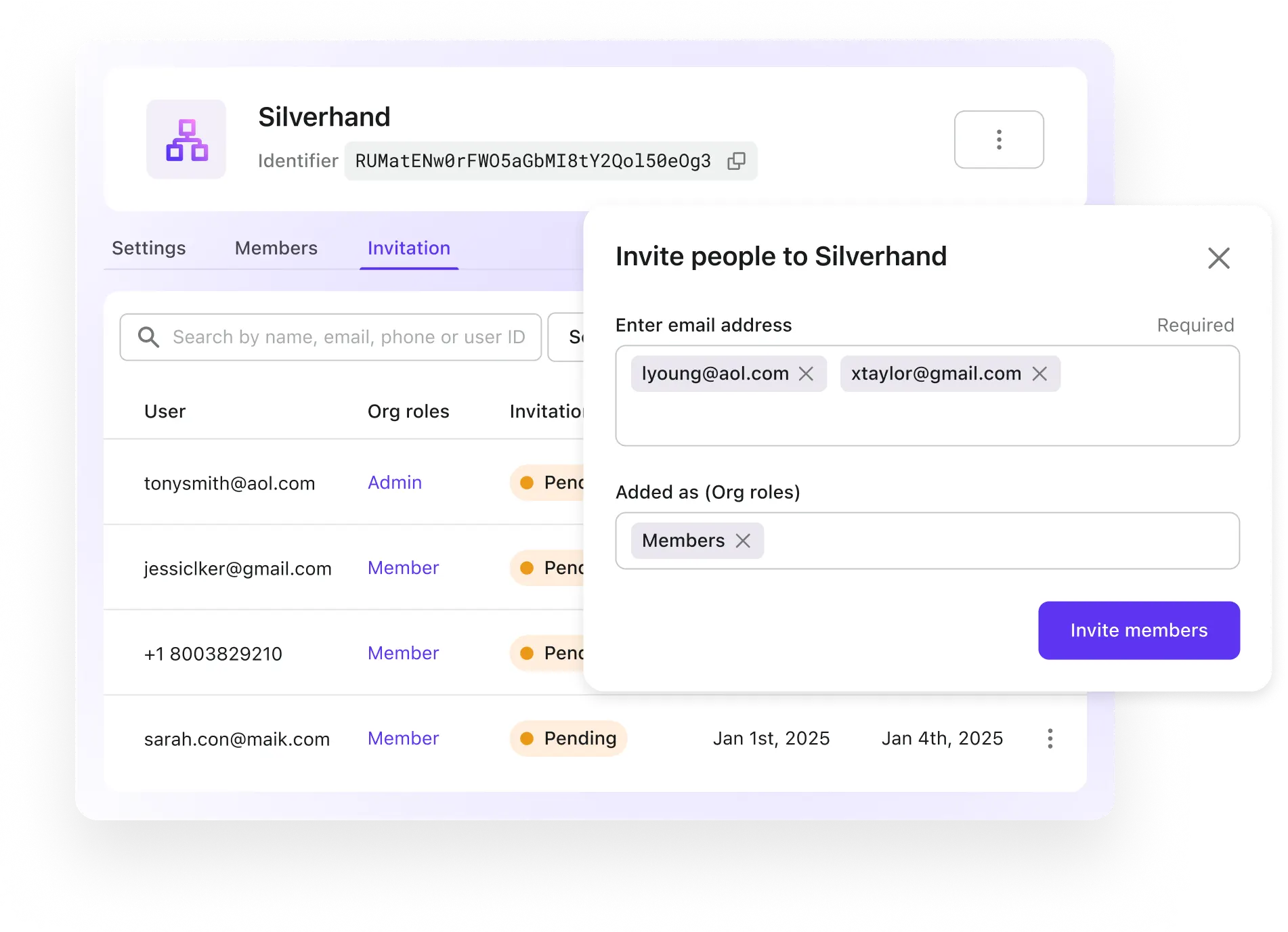1288x932 pixels.
Task: Copy the organization identifier
Action: pos(736,161)
